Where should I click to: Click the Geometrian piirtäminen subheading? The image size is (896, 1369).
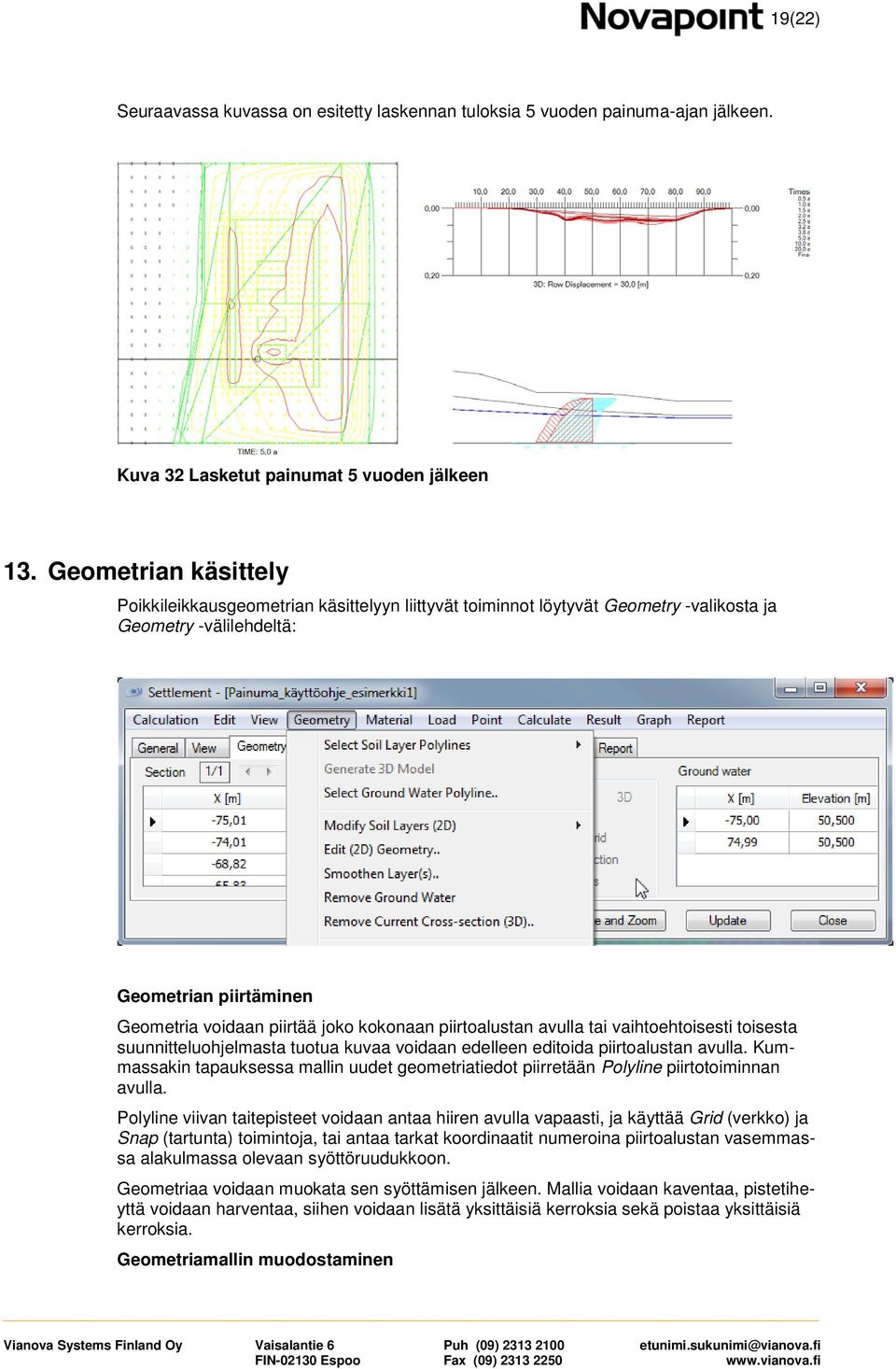215,996
